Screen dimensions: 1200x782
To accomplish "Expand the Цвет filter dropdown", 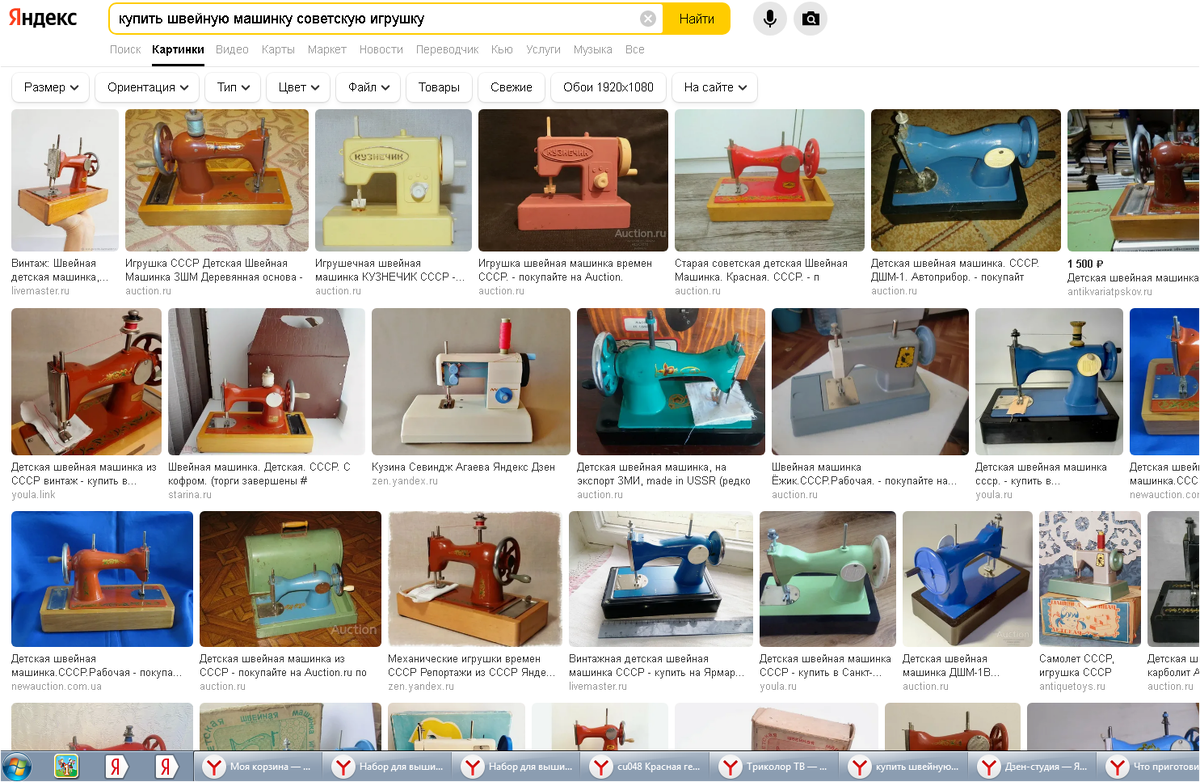I will tap(298, 87).
